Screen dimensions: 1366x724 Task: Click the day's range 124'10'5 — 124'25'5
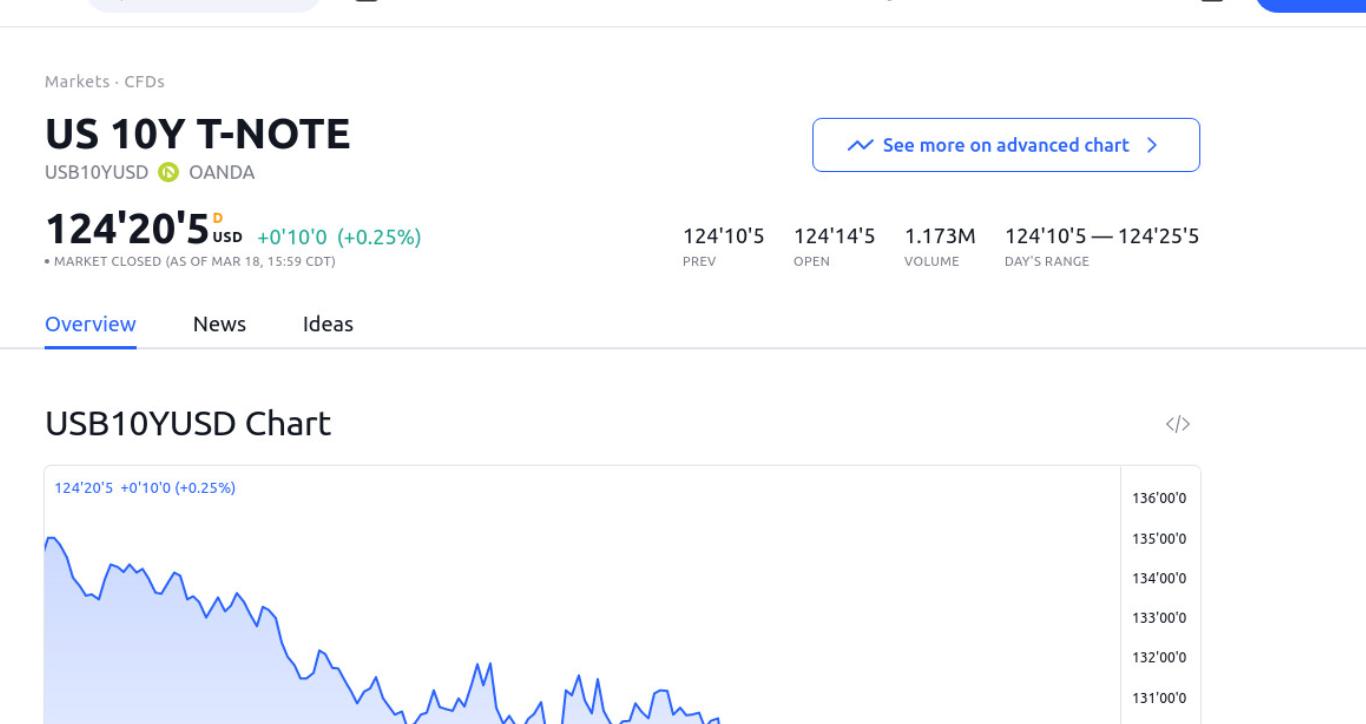pos(1102,236)
